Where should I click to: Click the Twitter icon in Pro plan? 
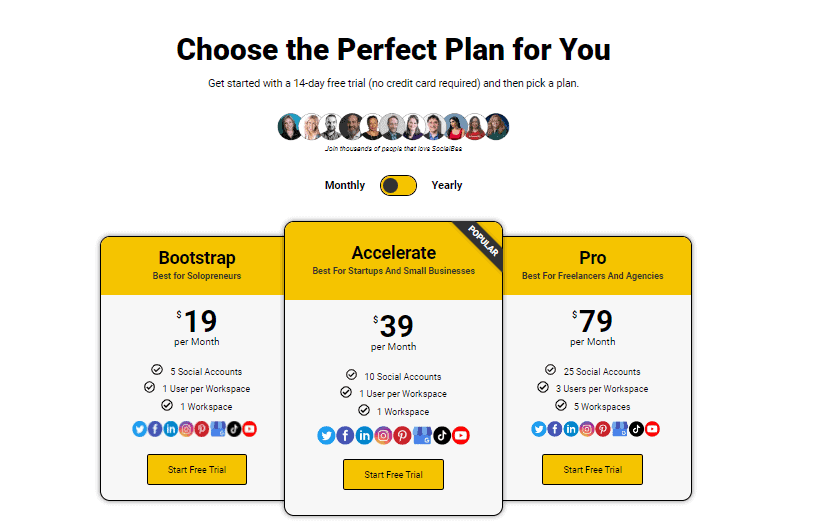coord(539,429)
